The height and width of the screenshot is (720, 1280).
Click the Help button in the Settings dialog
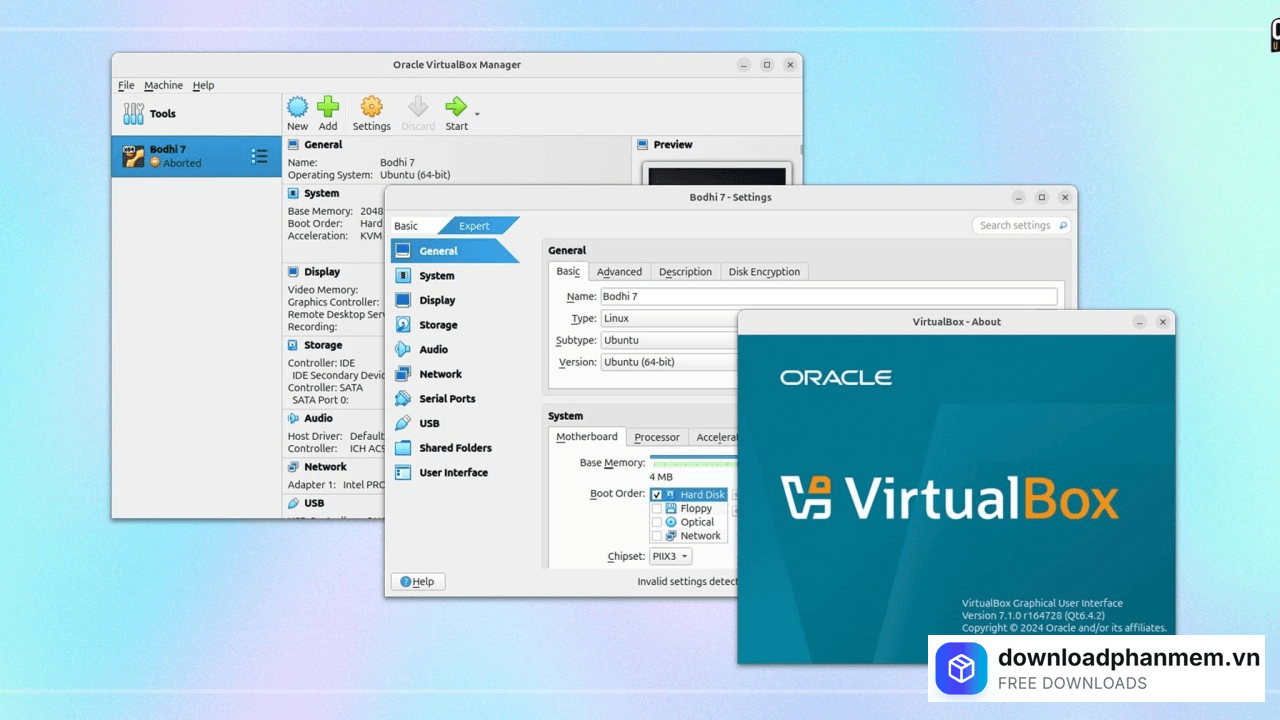[417, 581]
